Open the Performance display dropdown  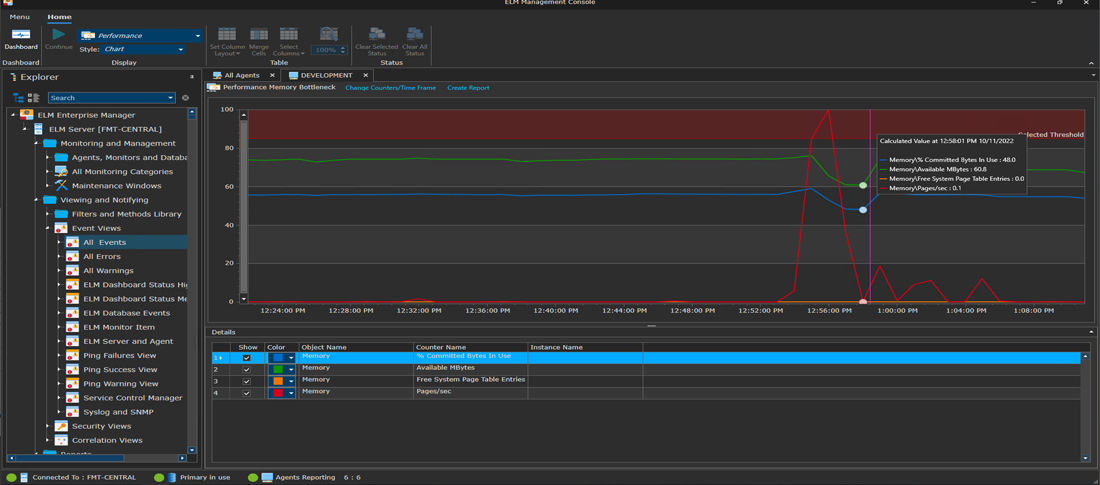(x=198, y=36)
